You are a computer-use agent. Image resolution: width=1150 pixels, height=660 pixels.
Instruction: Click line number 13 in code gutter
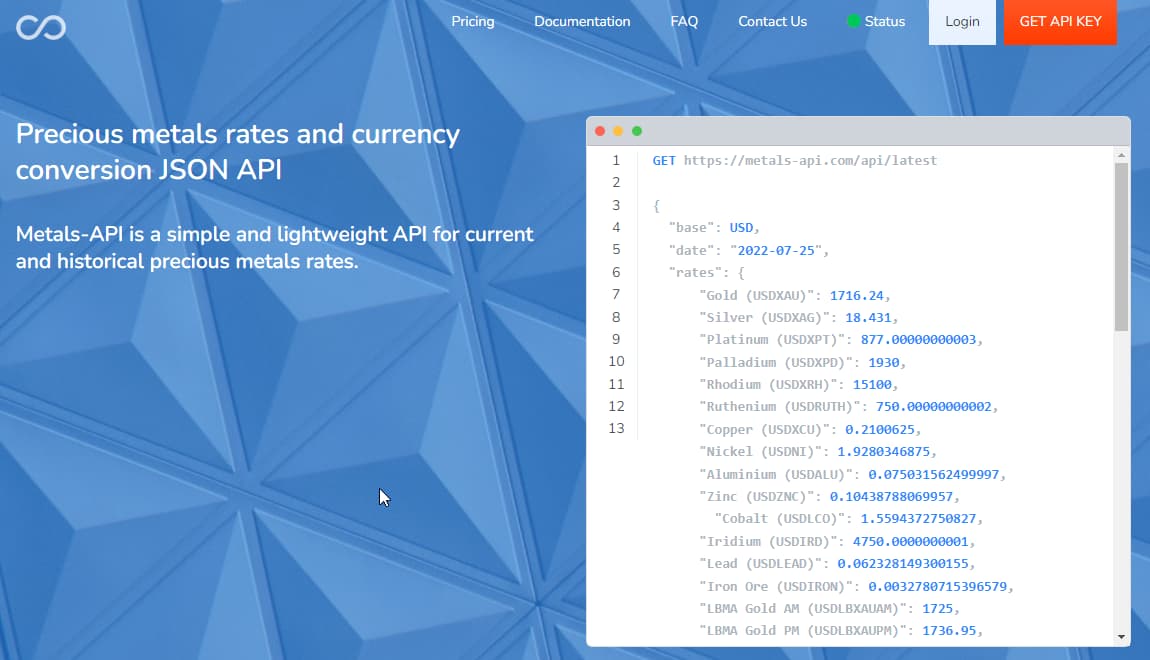tap(616, 428)
